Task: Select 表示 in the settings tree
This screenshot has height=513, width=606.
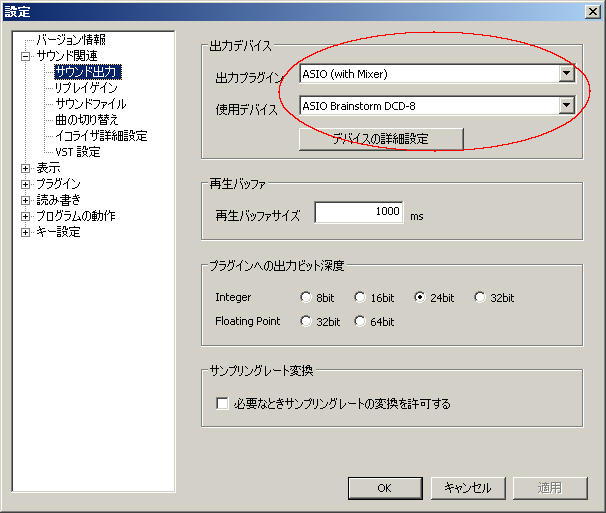Action: click(48, 168)
